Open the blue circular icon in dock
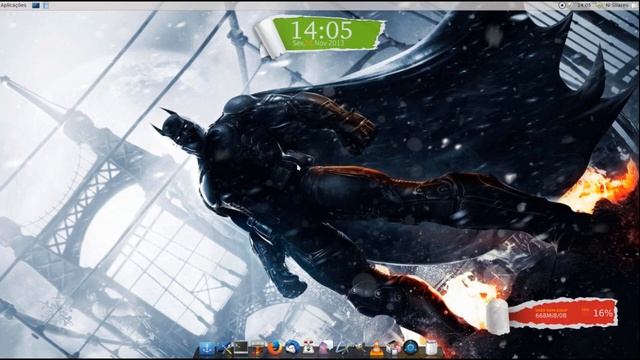 tap(410, 347)
